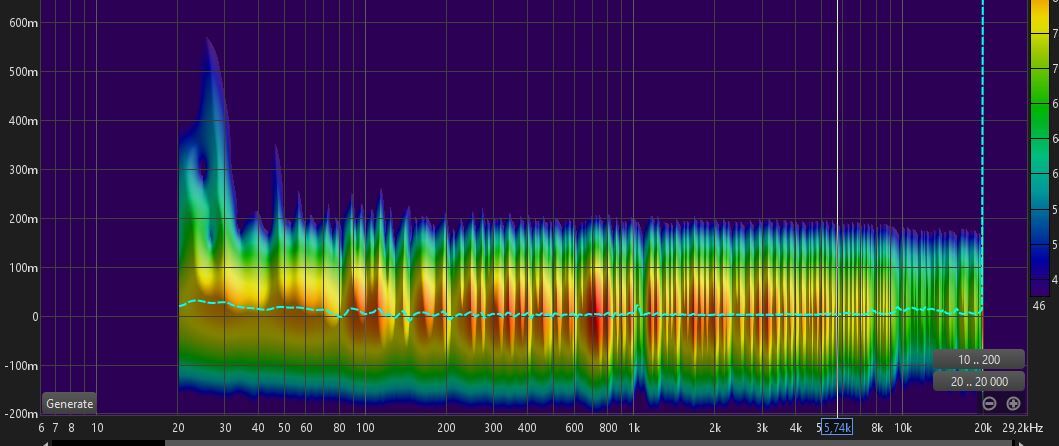Click the 1k frequency axis label
The height and width of the screenshot is (446, 1059).
point(634,428)
